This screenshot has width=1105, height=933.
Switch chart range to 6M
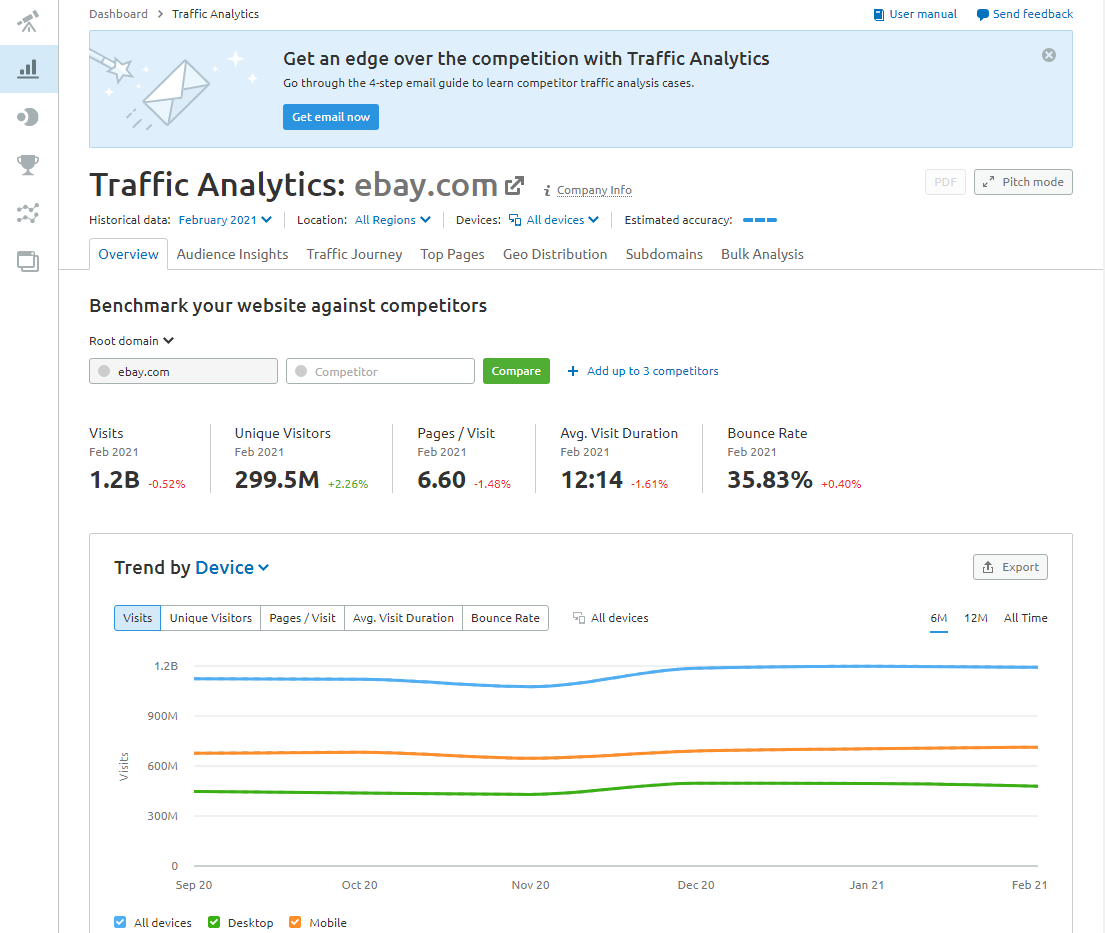coord(939,618)
